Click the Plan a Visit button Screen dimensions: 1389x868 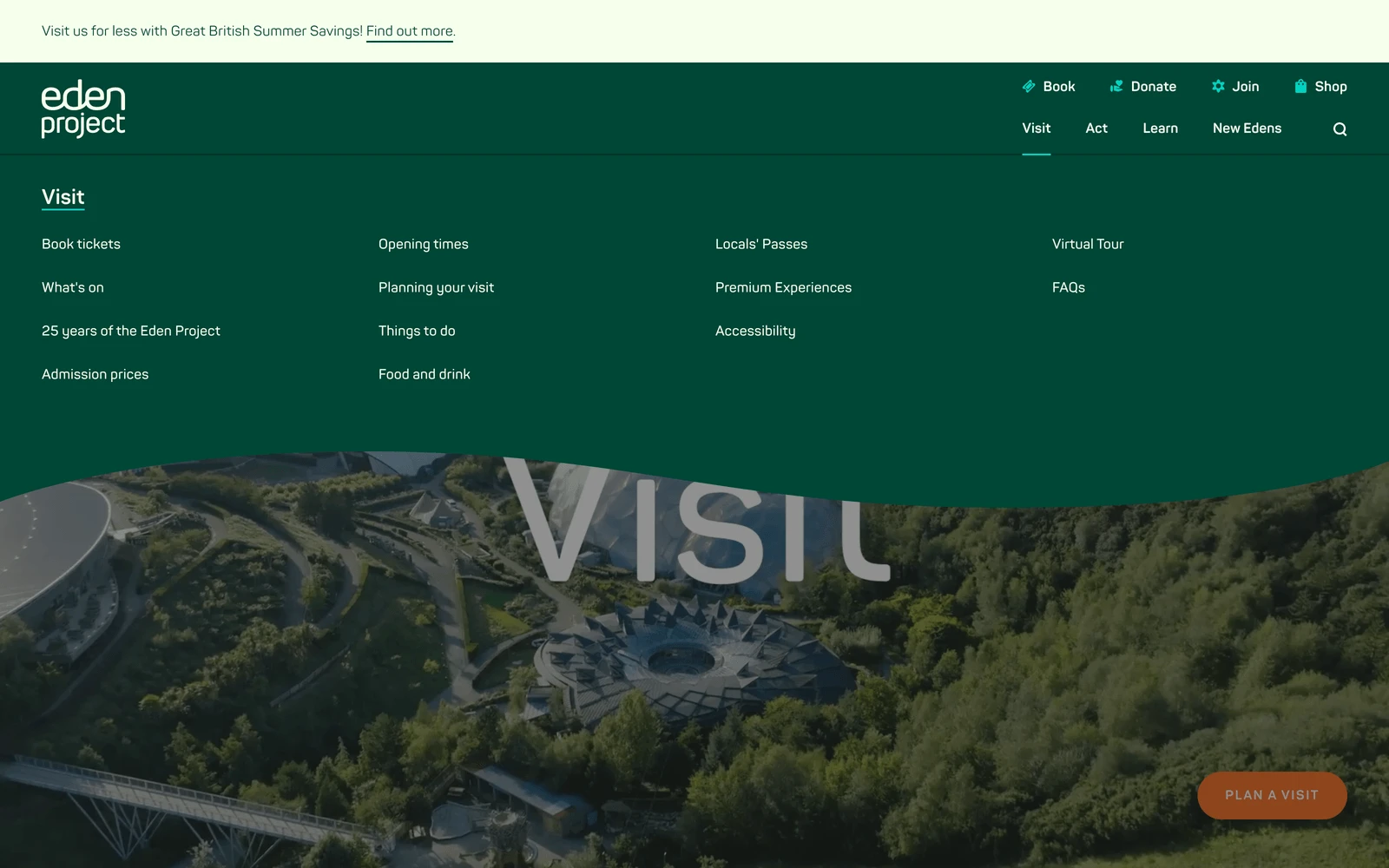click(x=1272, y=795)
